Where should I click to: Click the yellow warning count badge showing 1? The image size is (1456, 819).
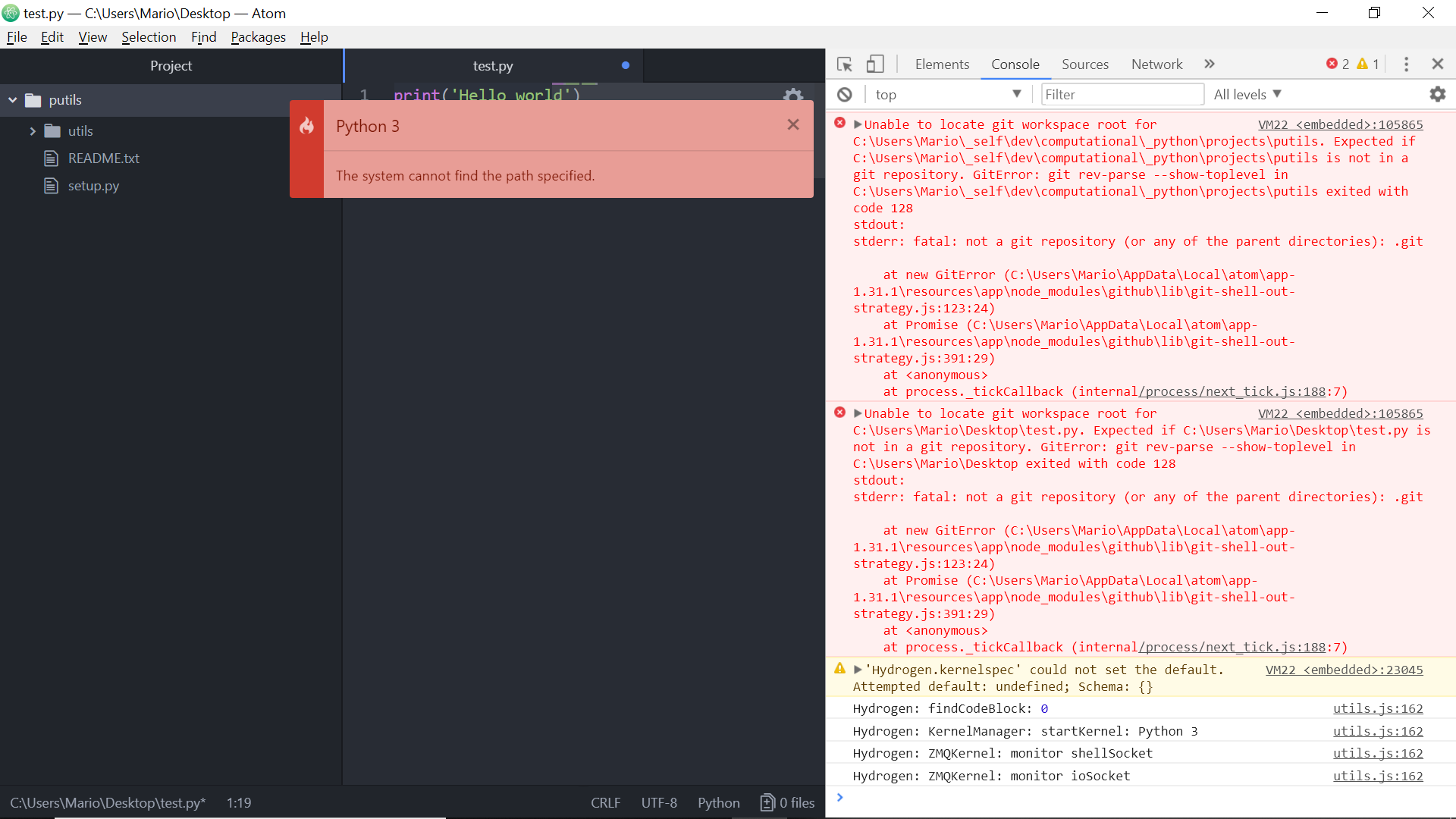[x=1366, y=64]
